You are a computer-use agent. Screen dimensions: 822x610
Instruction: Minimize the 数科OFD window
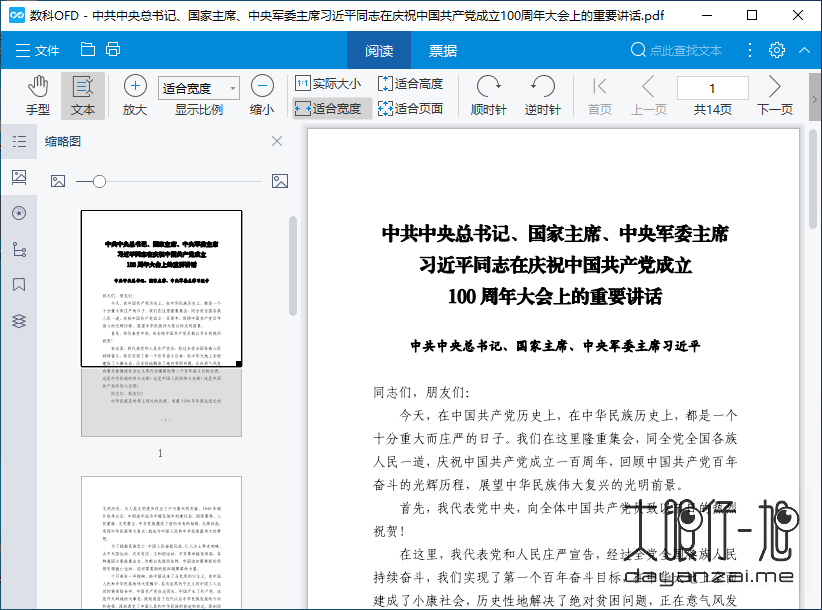(707, 15)
